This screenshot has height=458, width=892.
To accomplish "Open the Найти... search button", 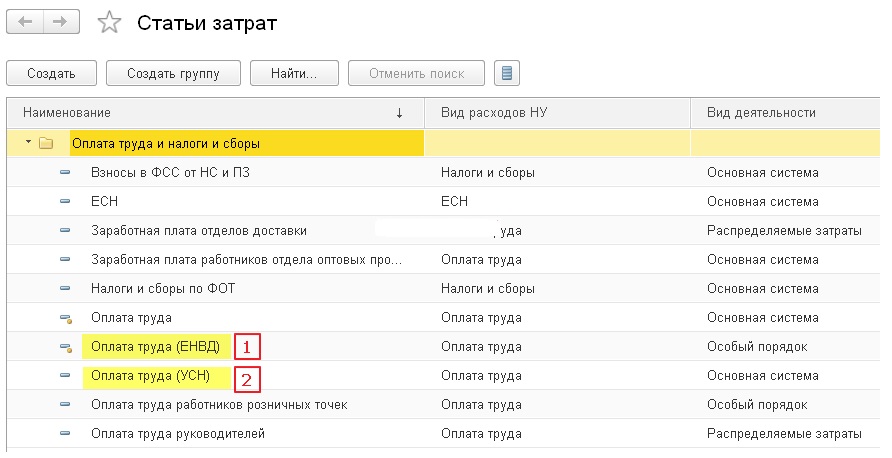I will tap(294, 73).
